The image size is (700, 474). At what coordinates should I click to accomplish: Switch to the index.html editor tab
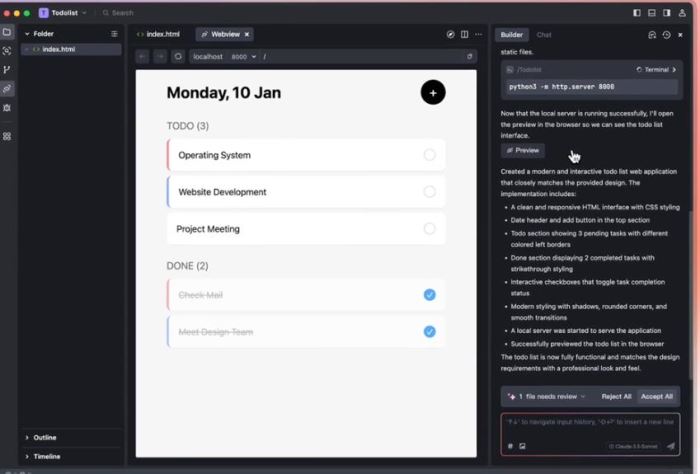pos(158,34)
